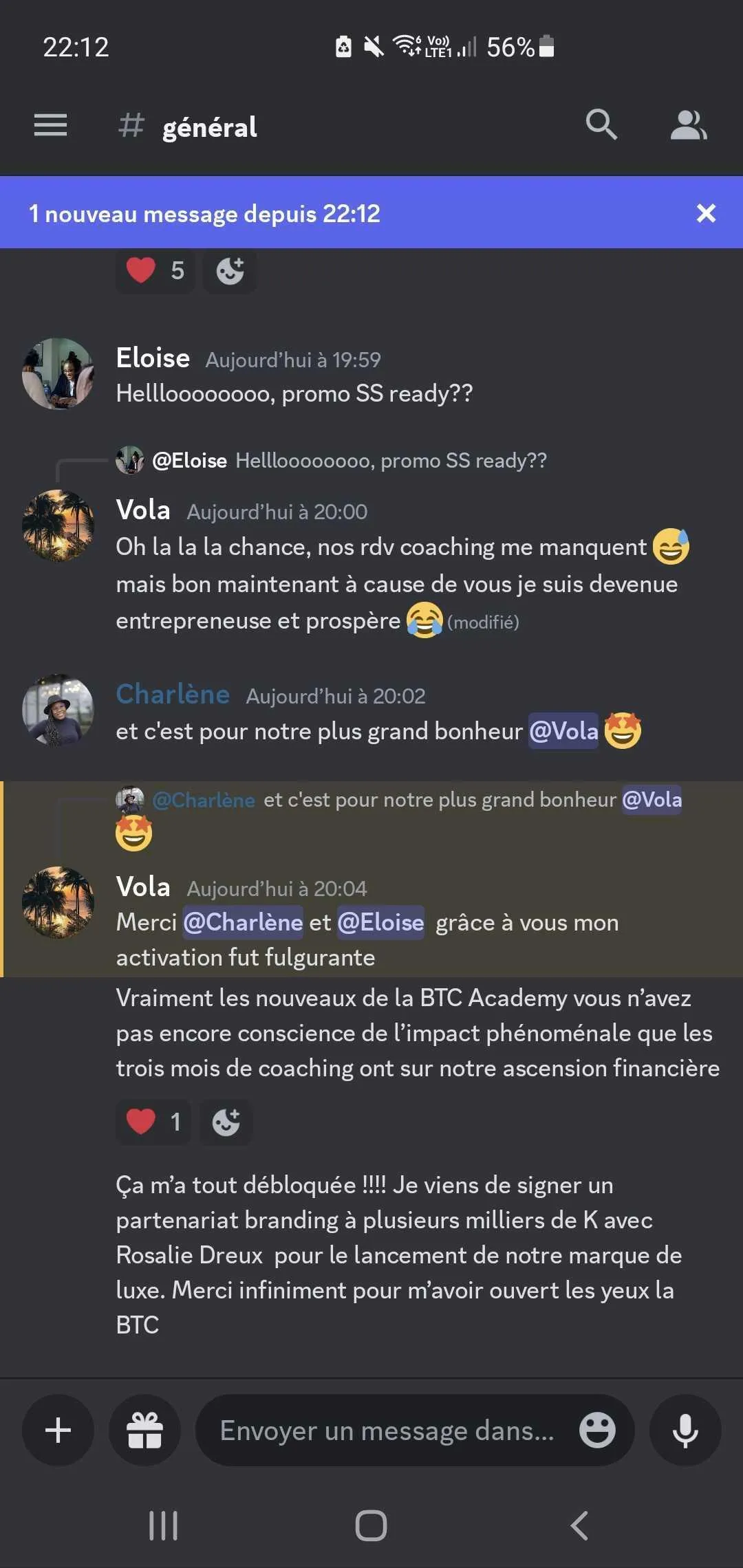This screenshot has height=1568, width=743.
Task: Tap @Charlène mention in Vola's message
Action: pos(243,922)
